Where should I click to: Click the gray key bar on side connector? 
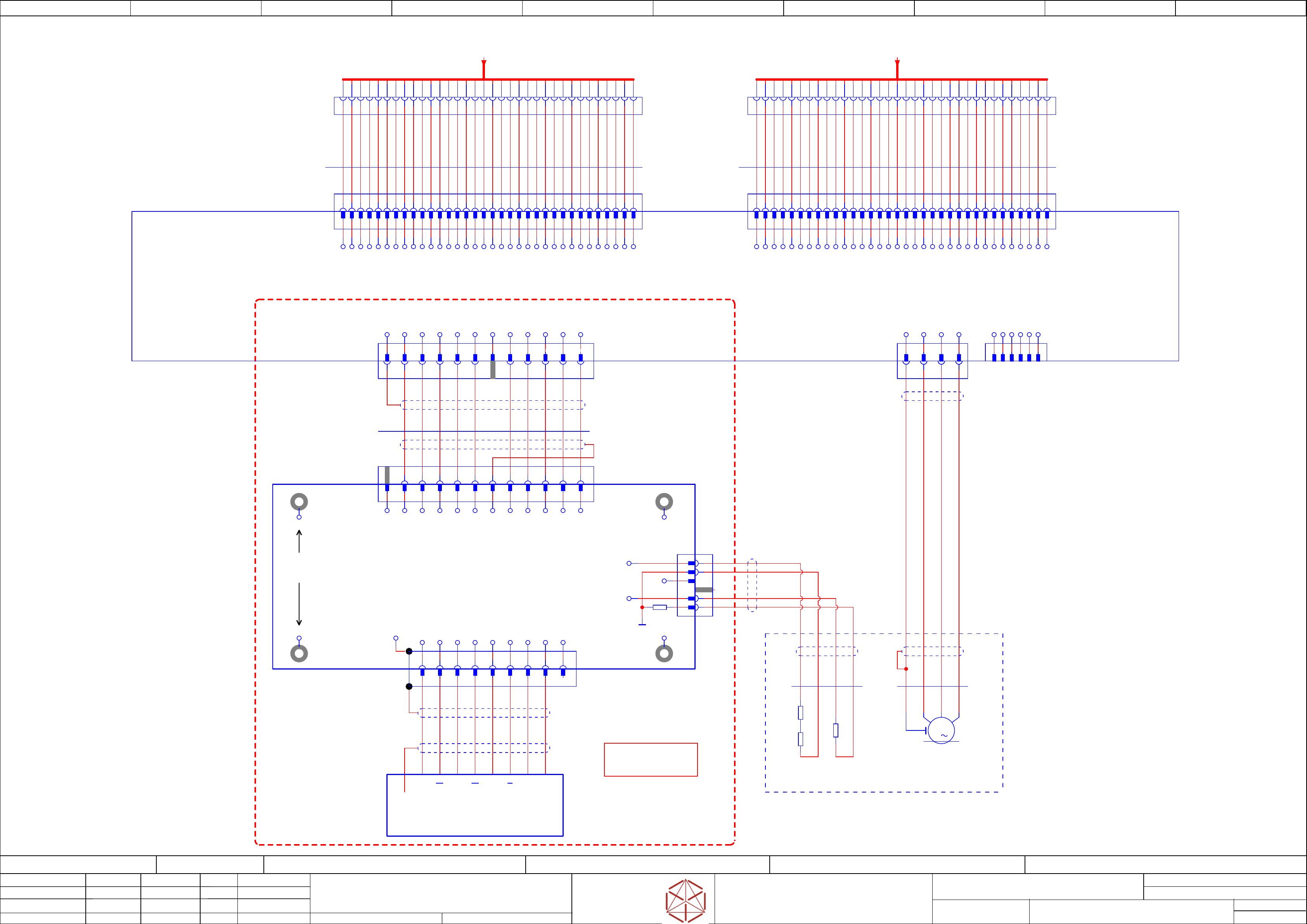coord(704,589)
